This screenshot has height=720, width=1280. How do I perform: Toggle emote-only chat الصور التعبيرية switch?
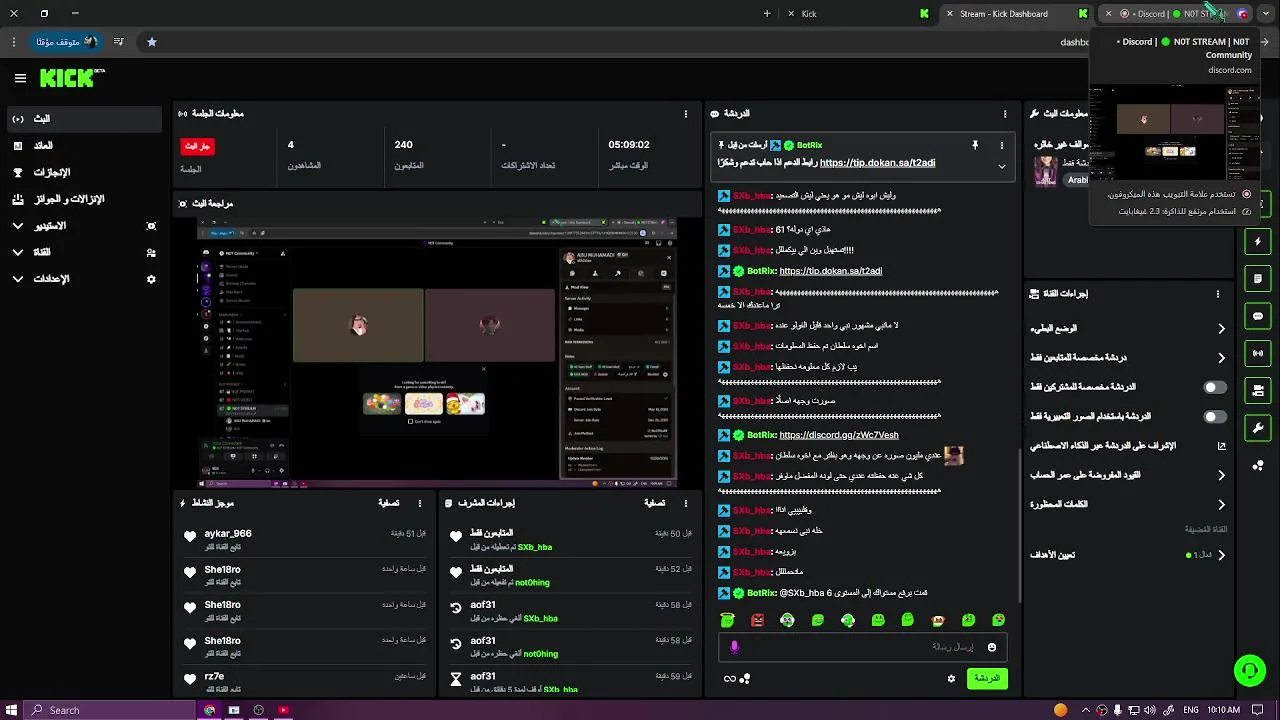(1215, 416)
